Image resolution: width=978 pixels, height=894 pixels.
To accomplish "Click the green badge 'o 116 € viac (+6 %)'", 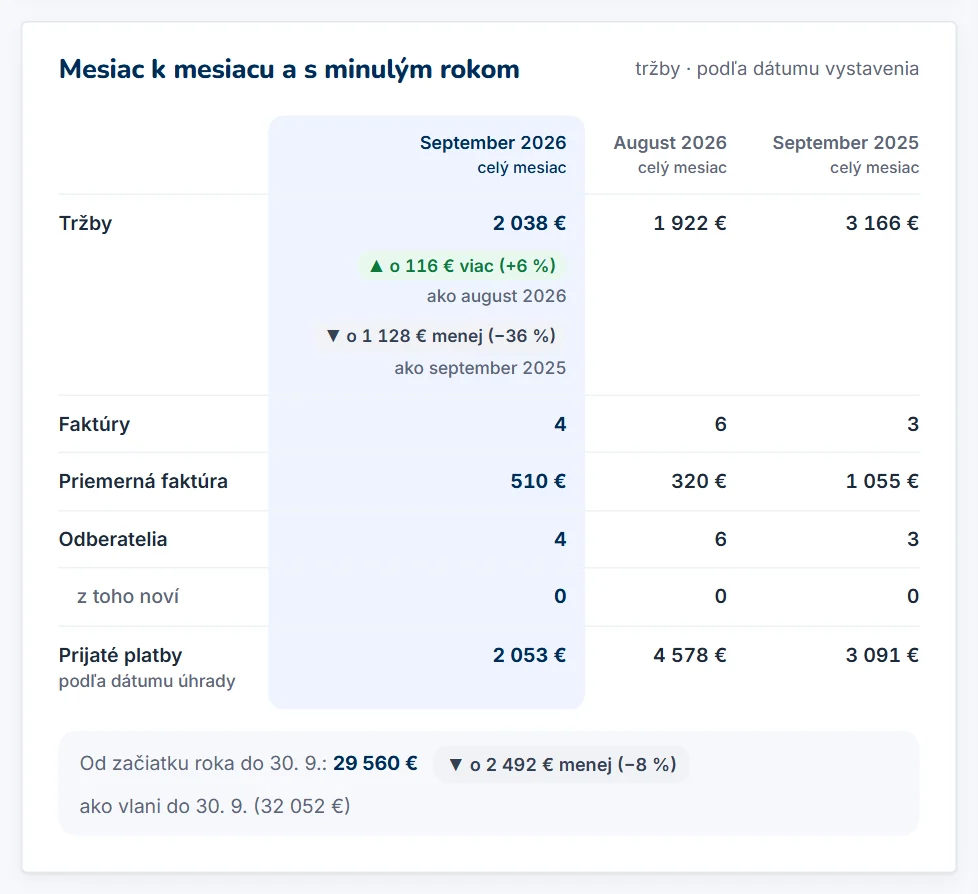I will coord(462,266).
